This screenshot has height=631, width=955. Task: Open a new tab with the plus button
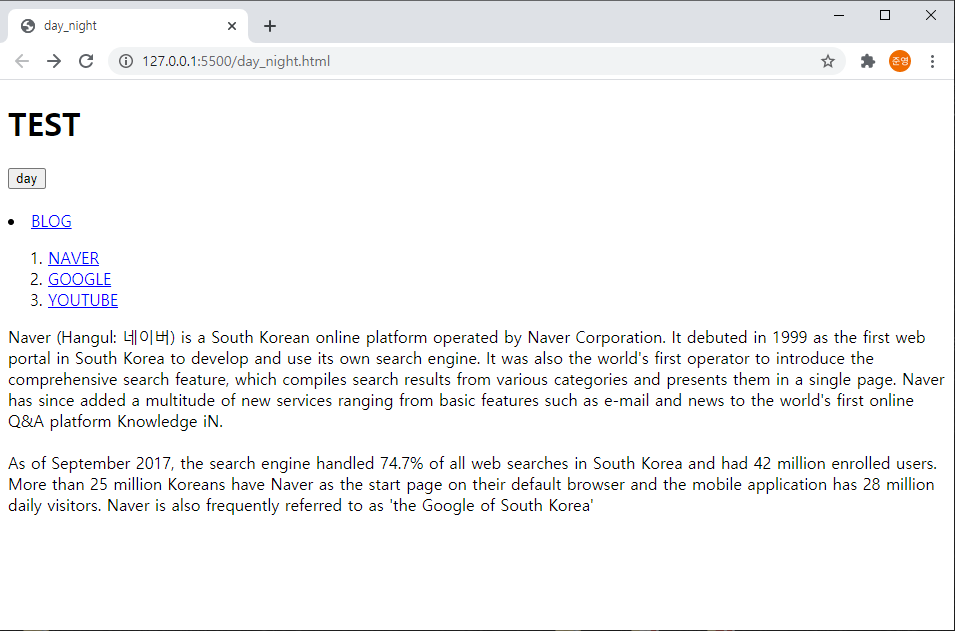(270, 26)
